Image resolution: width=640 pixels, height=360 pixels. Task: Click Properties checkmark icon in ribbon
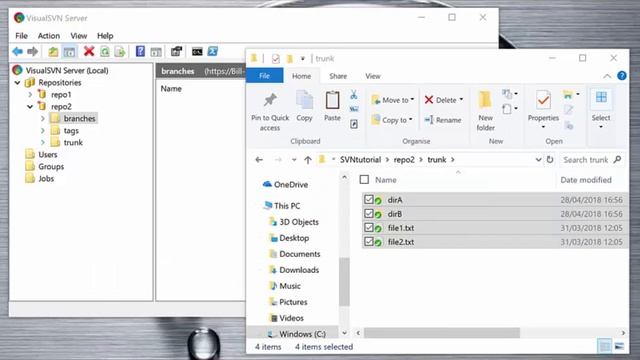(x=543, y=100)
